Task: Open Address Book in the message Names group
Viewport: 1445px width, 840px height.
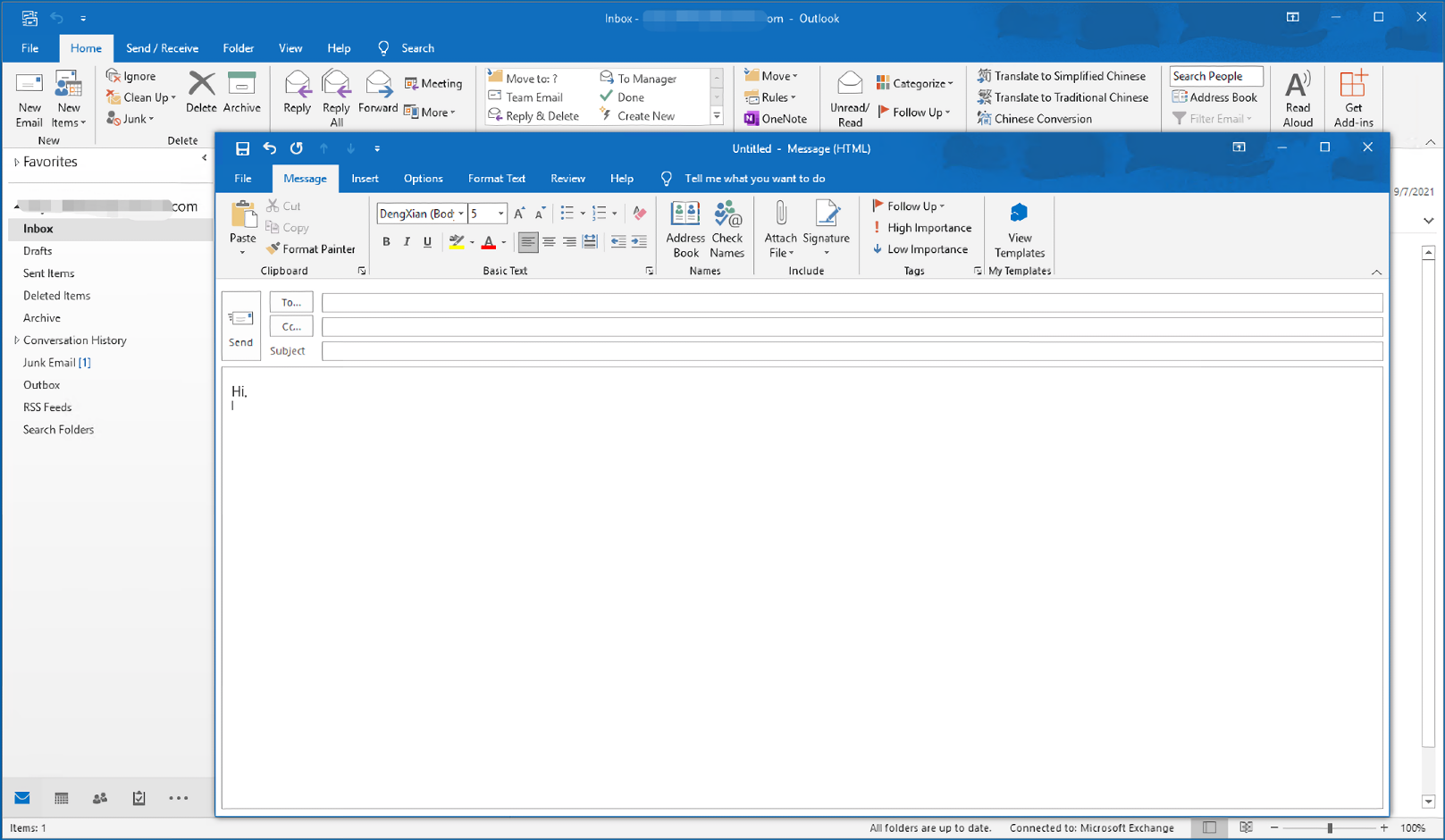Action: coord(685,230)
